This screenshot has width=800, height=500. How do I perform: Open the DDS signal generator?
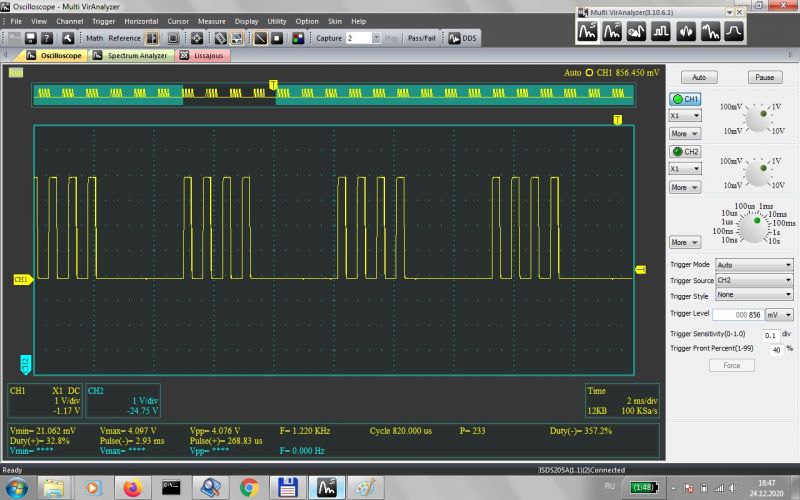(x=463, y=38)
